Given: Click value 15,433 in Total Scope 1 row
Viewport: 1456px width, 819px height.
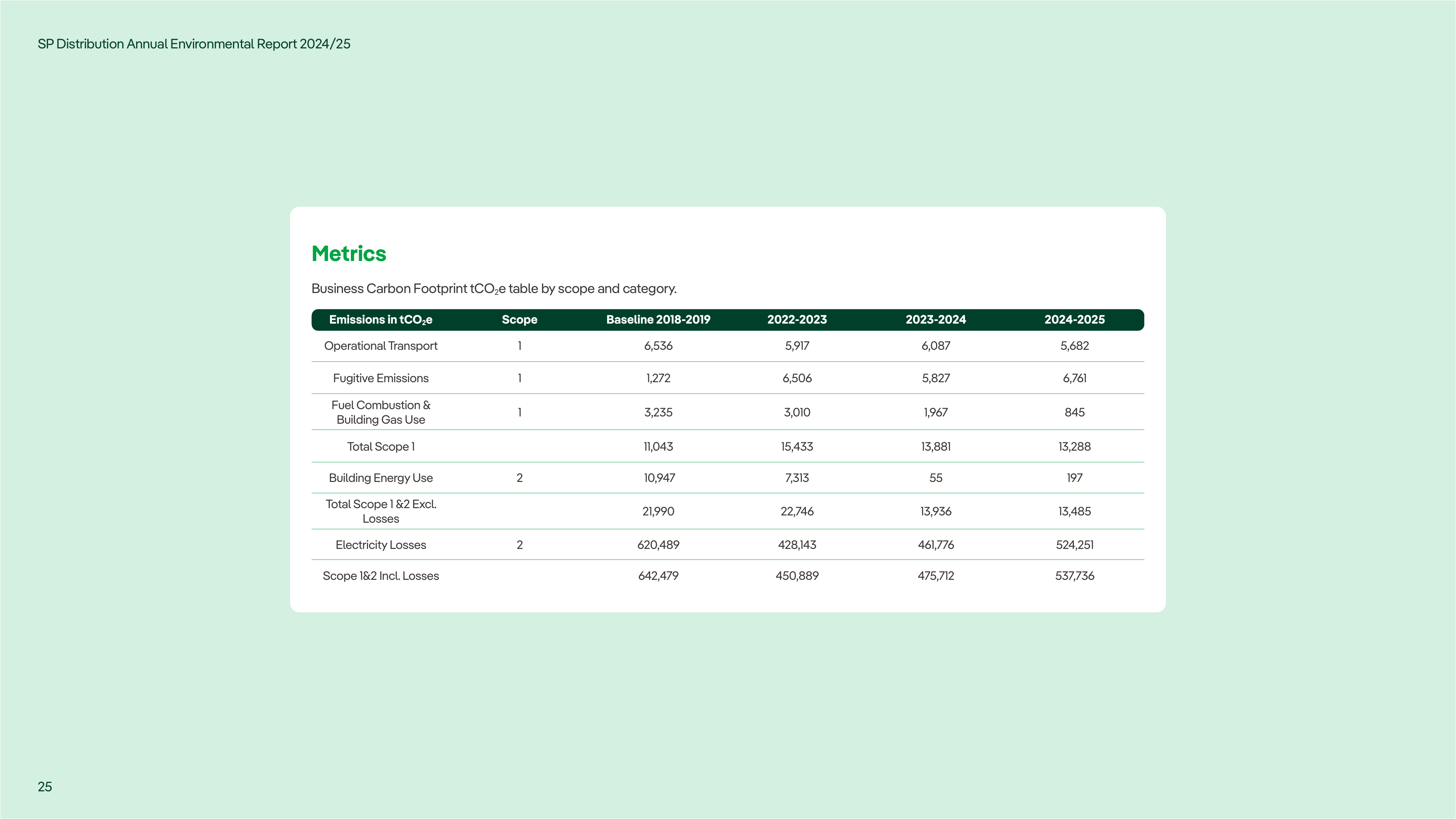Looking at the screenshot, I should tap(797, 447).
